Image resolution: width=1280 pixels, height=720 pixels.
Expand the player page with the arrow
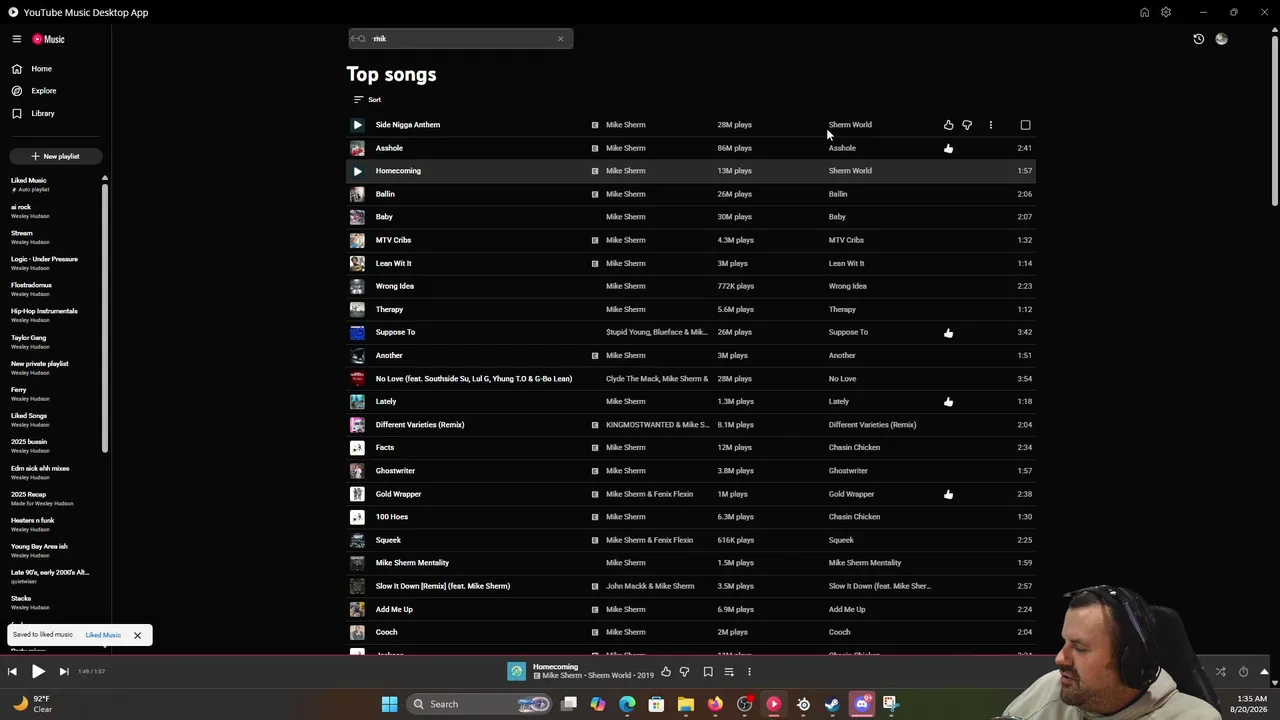[x=1264, y=672]
